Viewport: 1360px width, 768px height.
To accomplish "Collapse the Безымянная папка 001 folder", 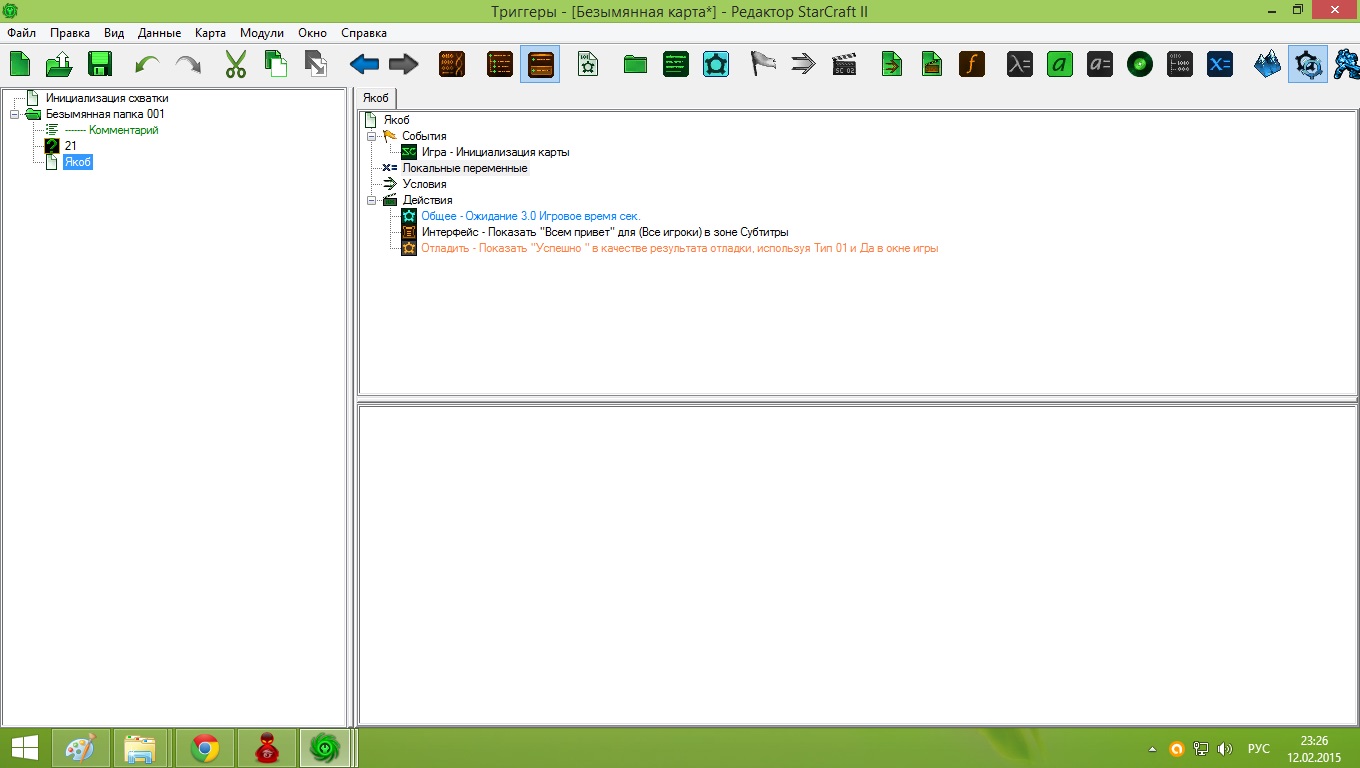I will point(14,114).
